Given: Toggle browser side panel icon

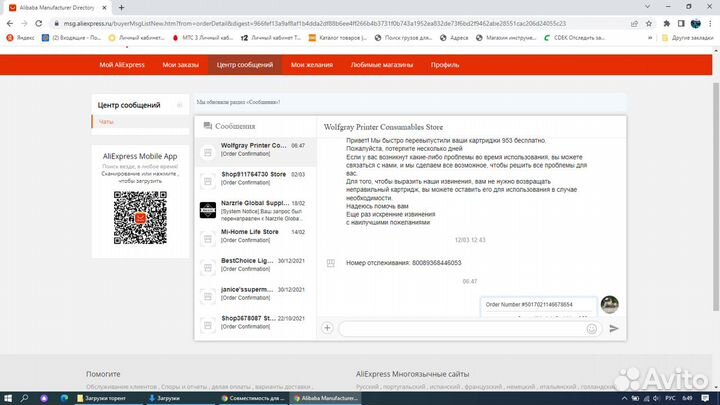Looking at the screenshot, I should (x=681, y=23).
